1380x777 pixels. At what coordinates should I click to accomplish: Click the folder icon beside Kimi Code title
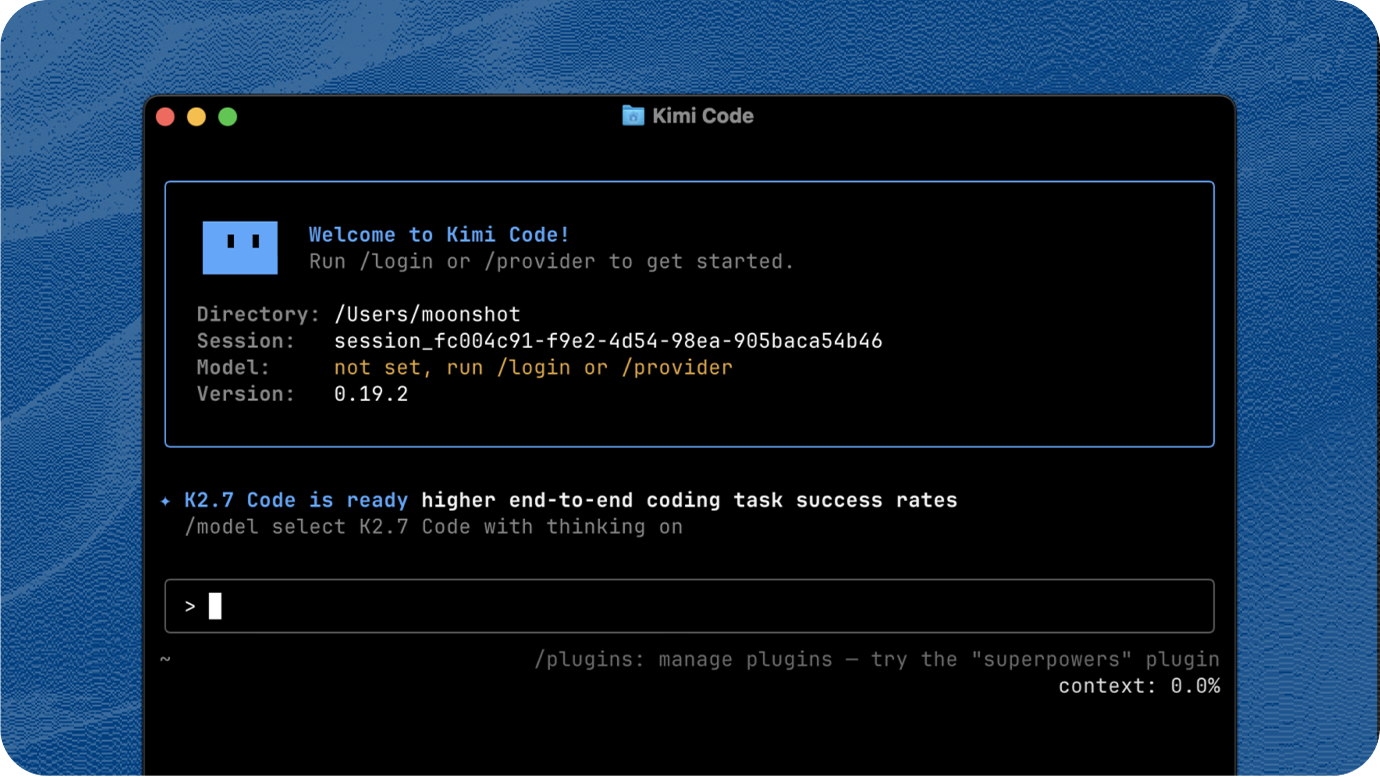coord(633,116)
